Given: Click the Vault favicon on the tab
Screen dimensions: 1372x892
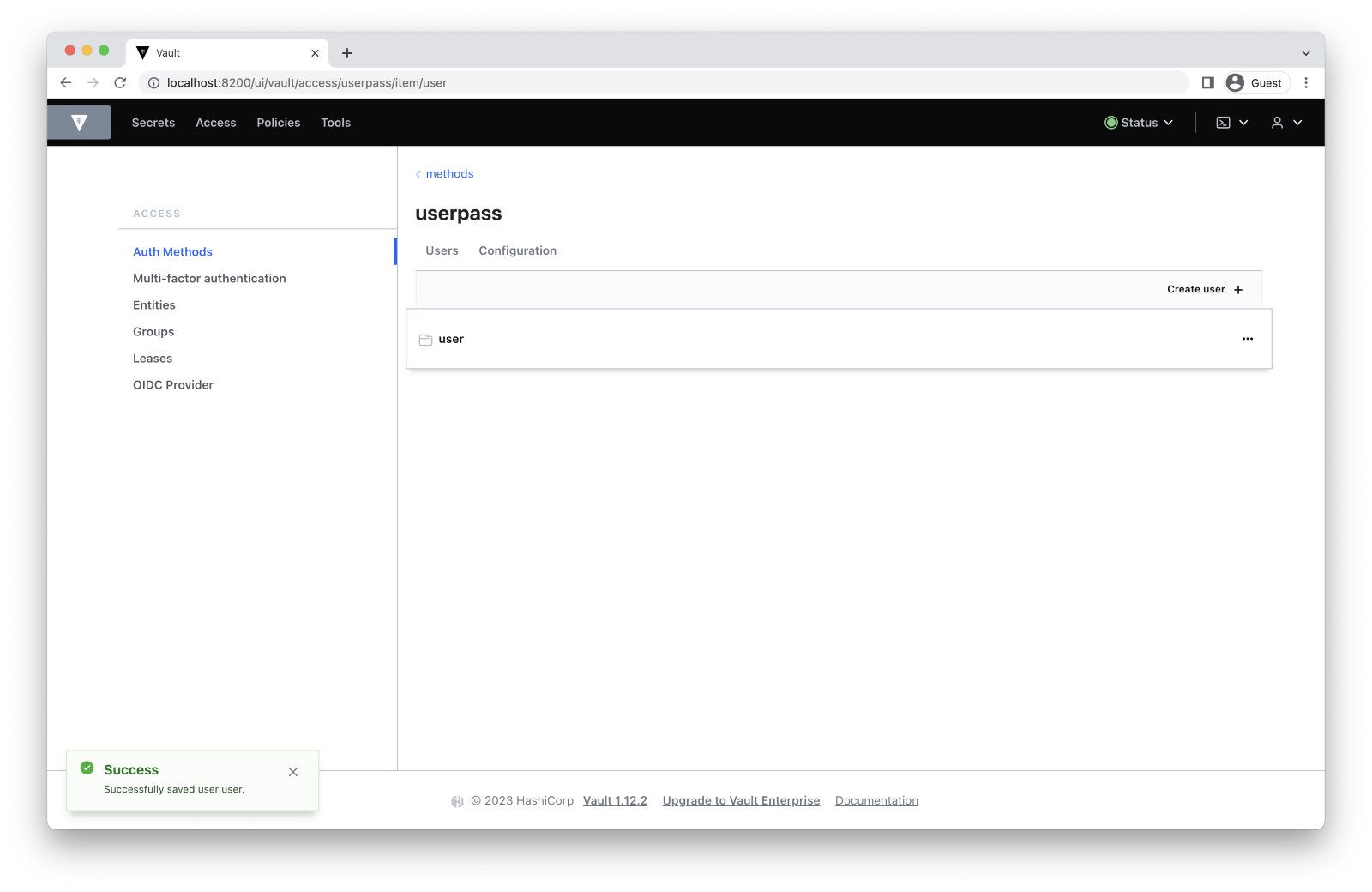Looking at the screenshot, I should pos(143,53).
